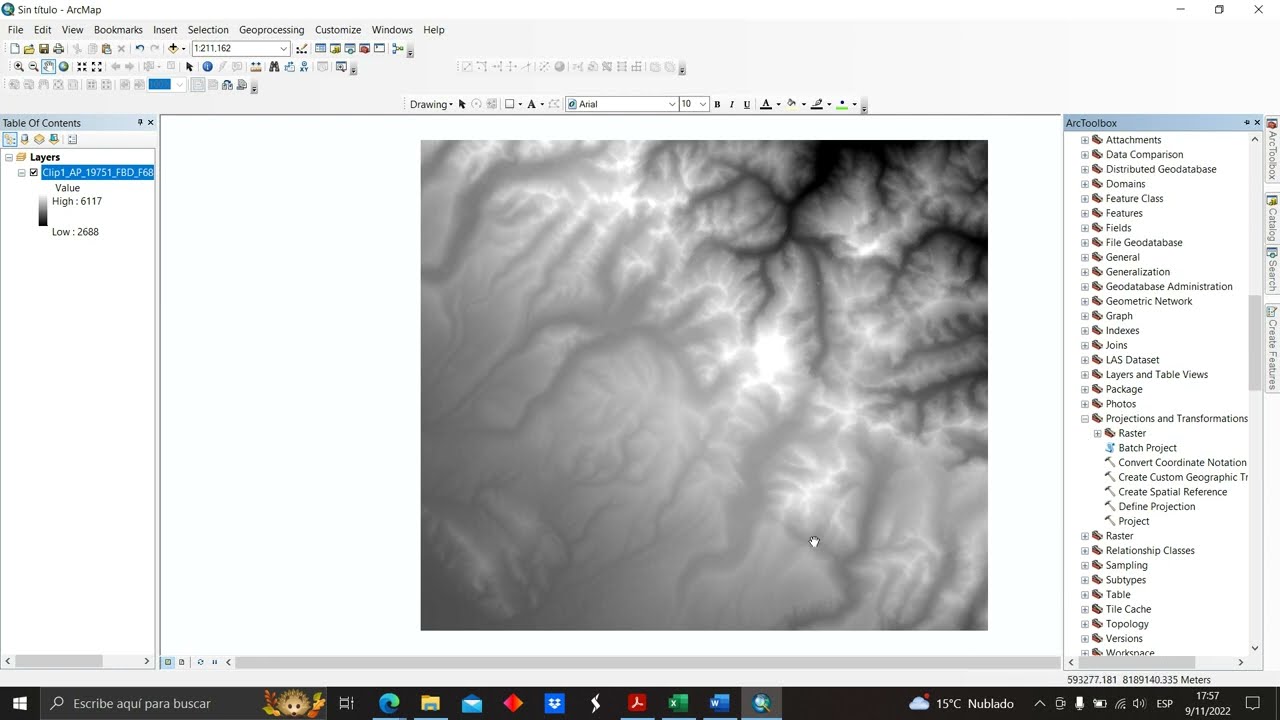Expand the Raster toolset under Projections
This screenshot has height=720, width=1280.
pos(1097,433)
